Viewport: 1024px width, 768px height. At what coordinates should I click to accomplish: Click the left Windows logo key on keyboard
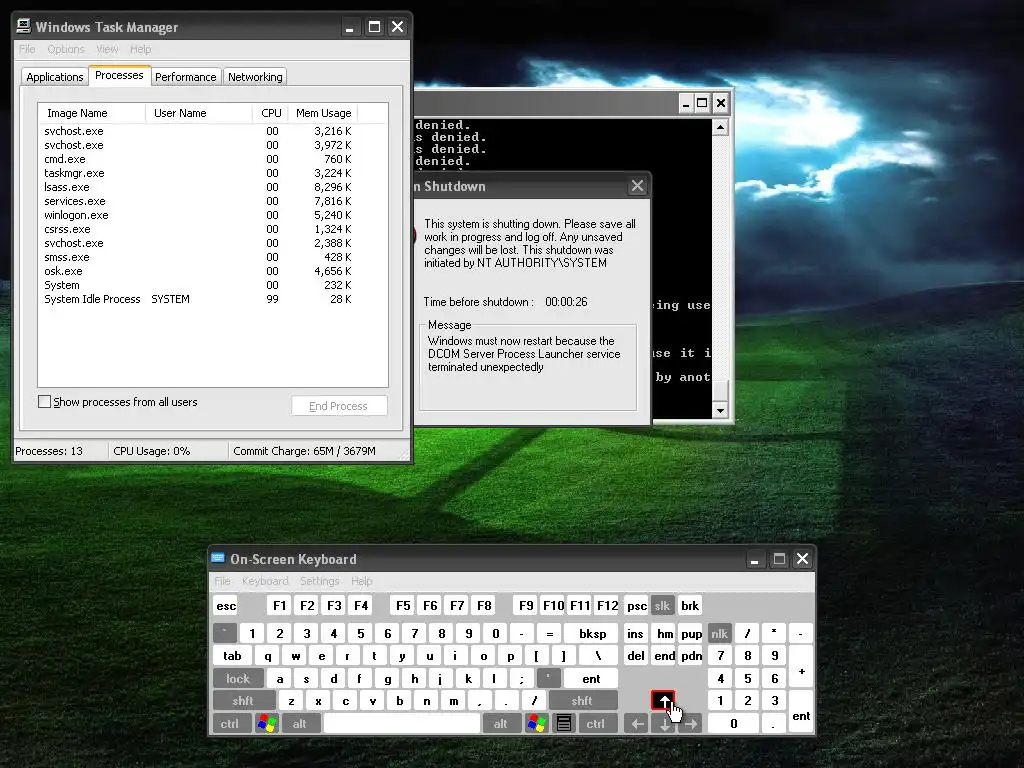[x=267, y=724]
